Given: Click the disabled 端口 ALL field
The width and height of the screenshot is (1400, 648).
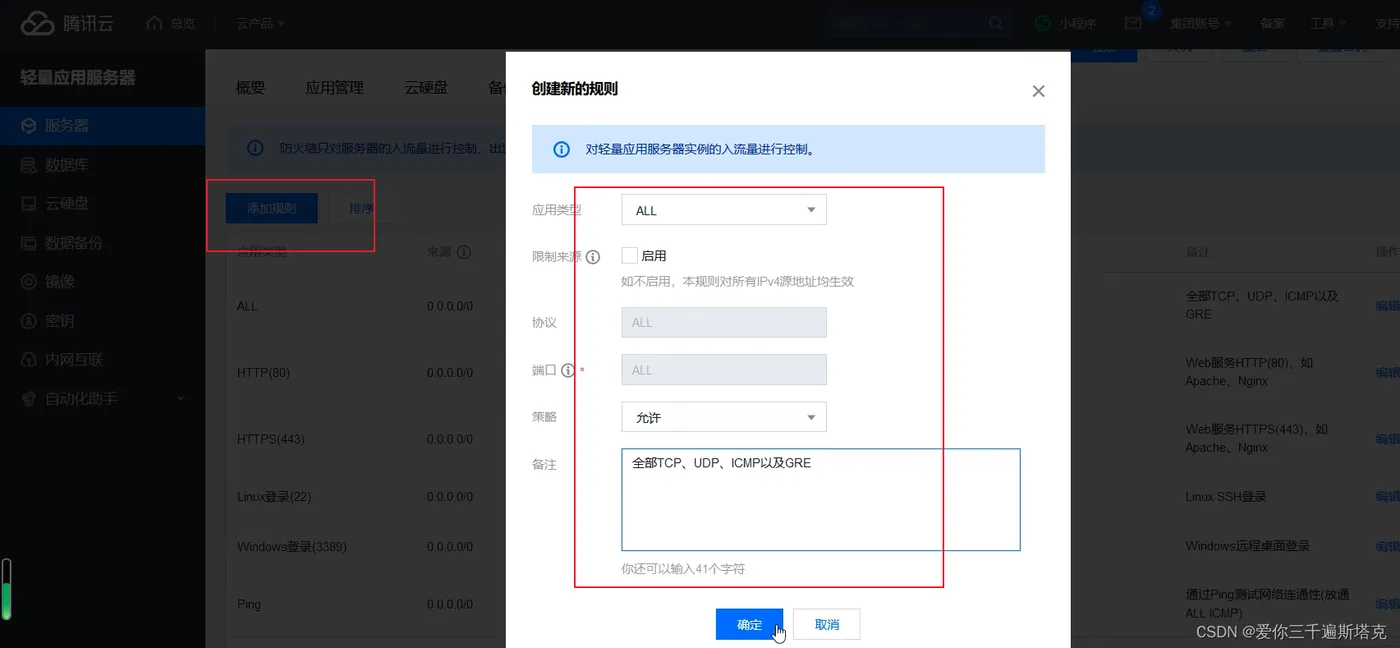Looking at the screenshot, I should [724, 370].
